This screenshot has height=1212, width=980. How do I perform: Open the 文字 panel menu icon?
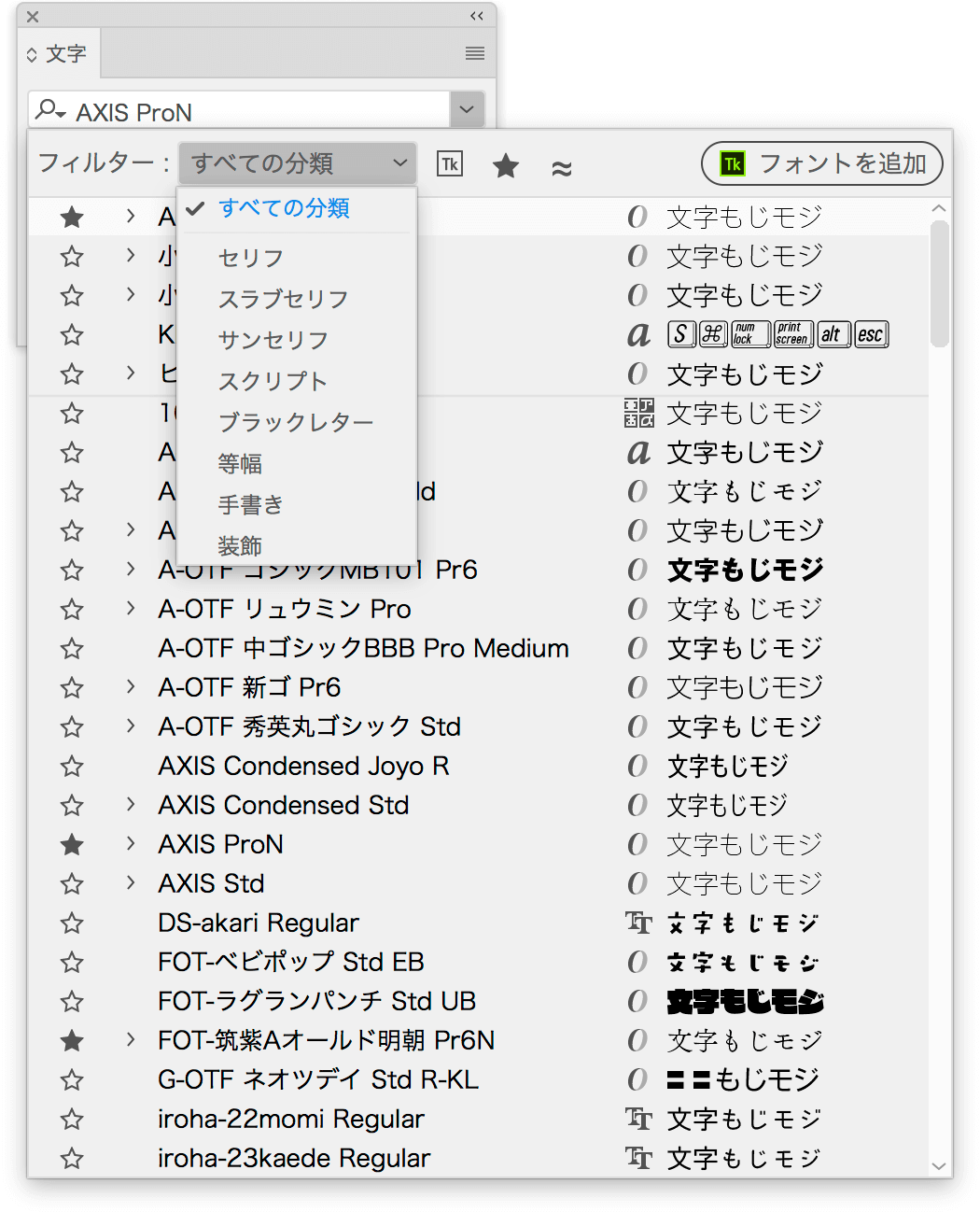(475, 53)
